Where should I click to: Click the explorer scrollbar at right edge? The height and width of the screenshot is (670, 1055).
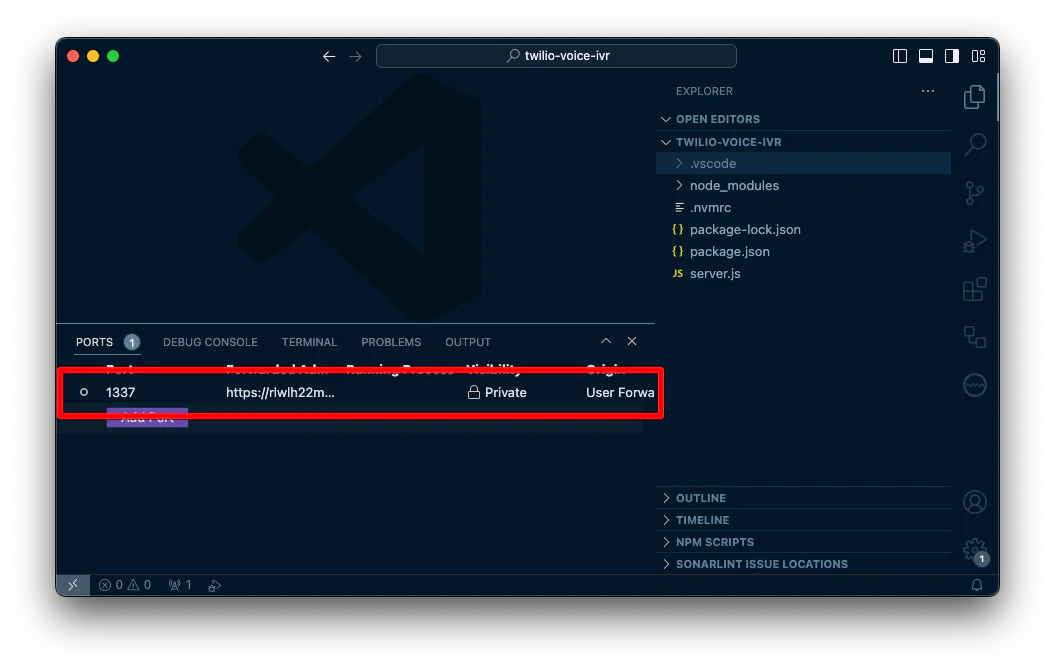tap(996, 98)
